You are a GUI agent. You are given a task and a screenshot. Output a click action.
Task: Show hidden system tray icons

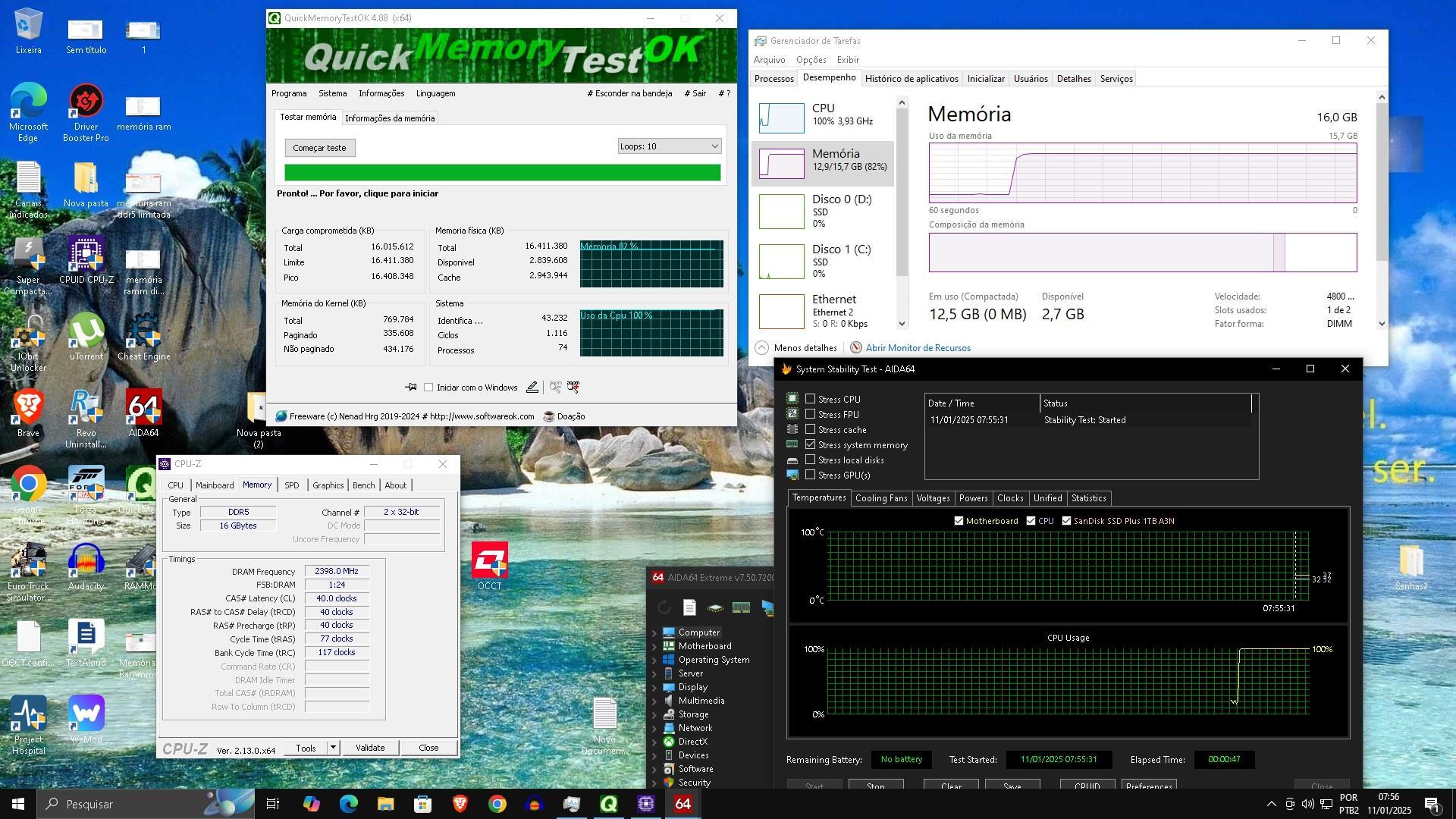pos(1271,804)
